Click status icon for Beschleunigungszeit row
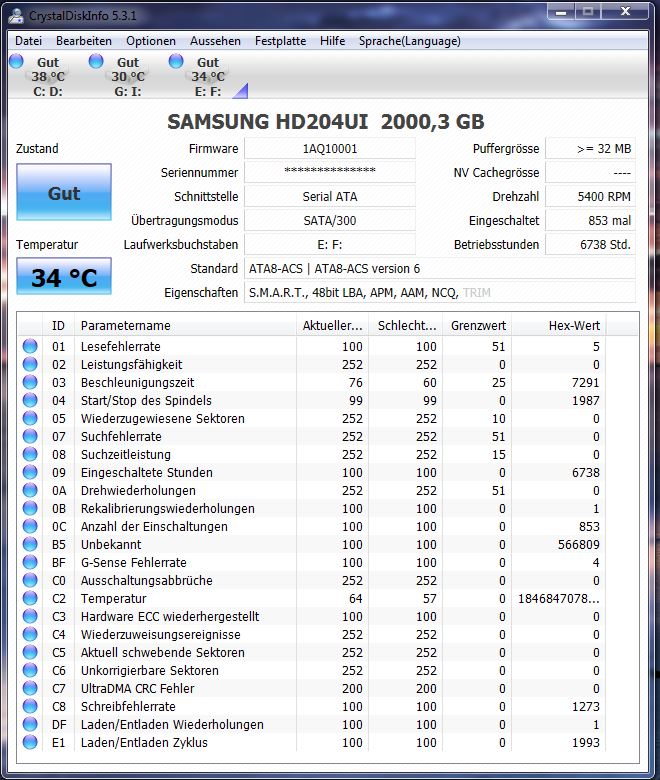Viewport: 660px width, 780px height. 30,382
